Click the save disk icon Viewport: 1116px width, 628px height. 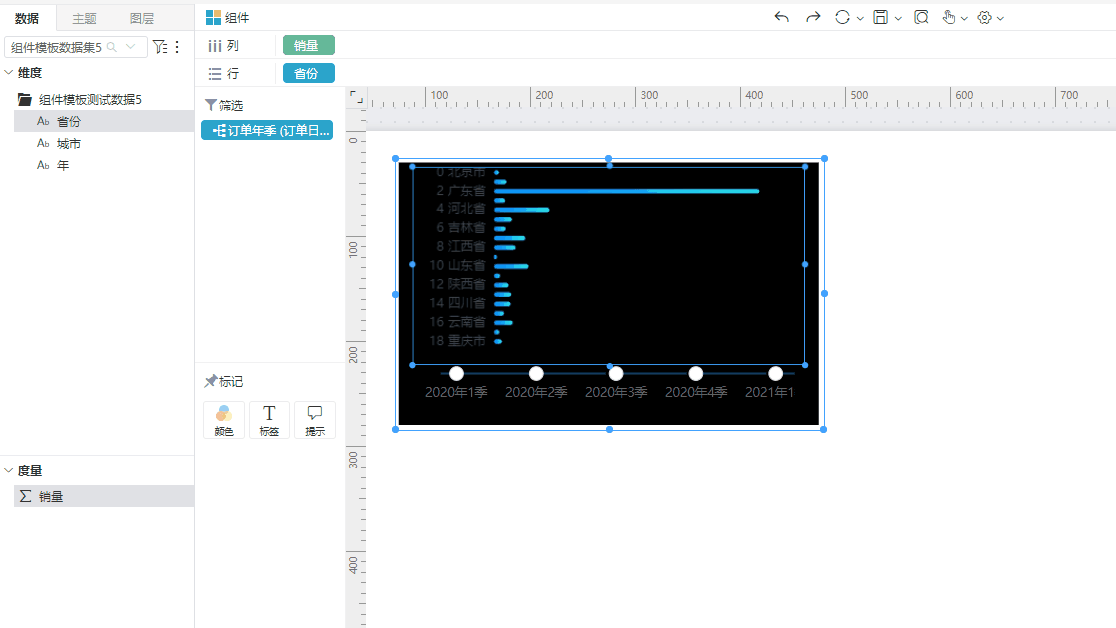(880, 17)
